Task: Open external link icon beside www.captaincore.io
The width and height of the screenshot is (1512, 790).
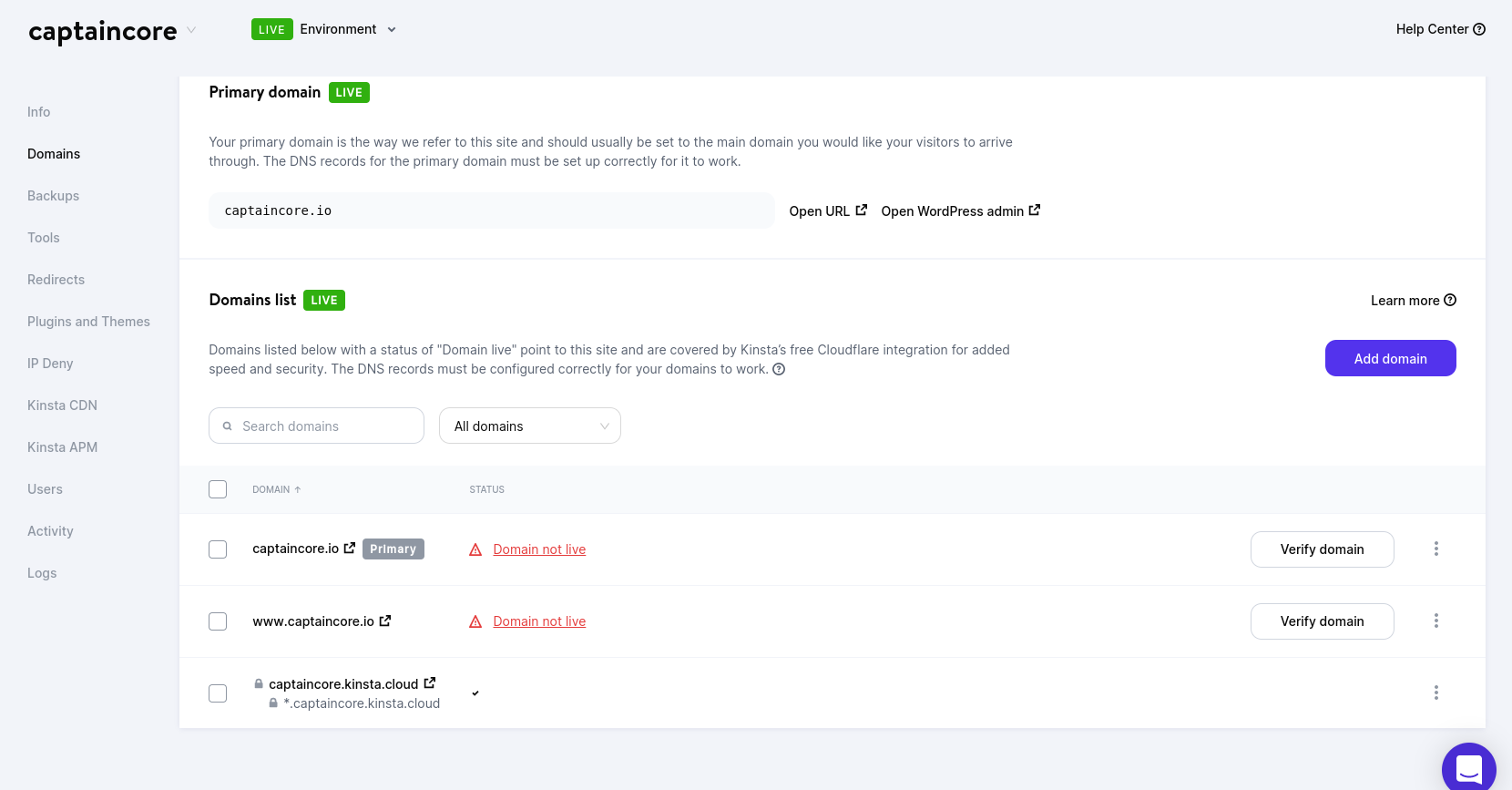Action: 385,621
